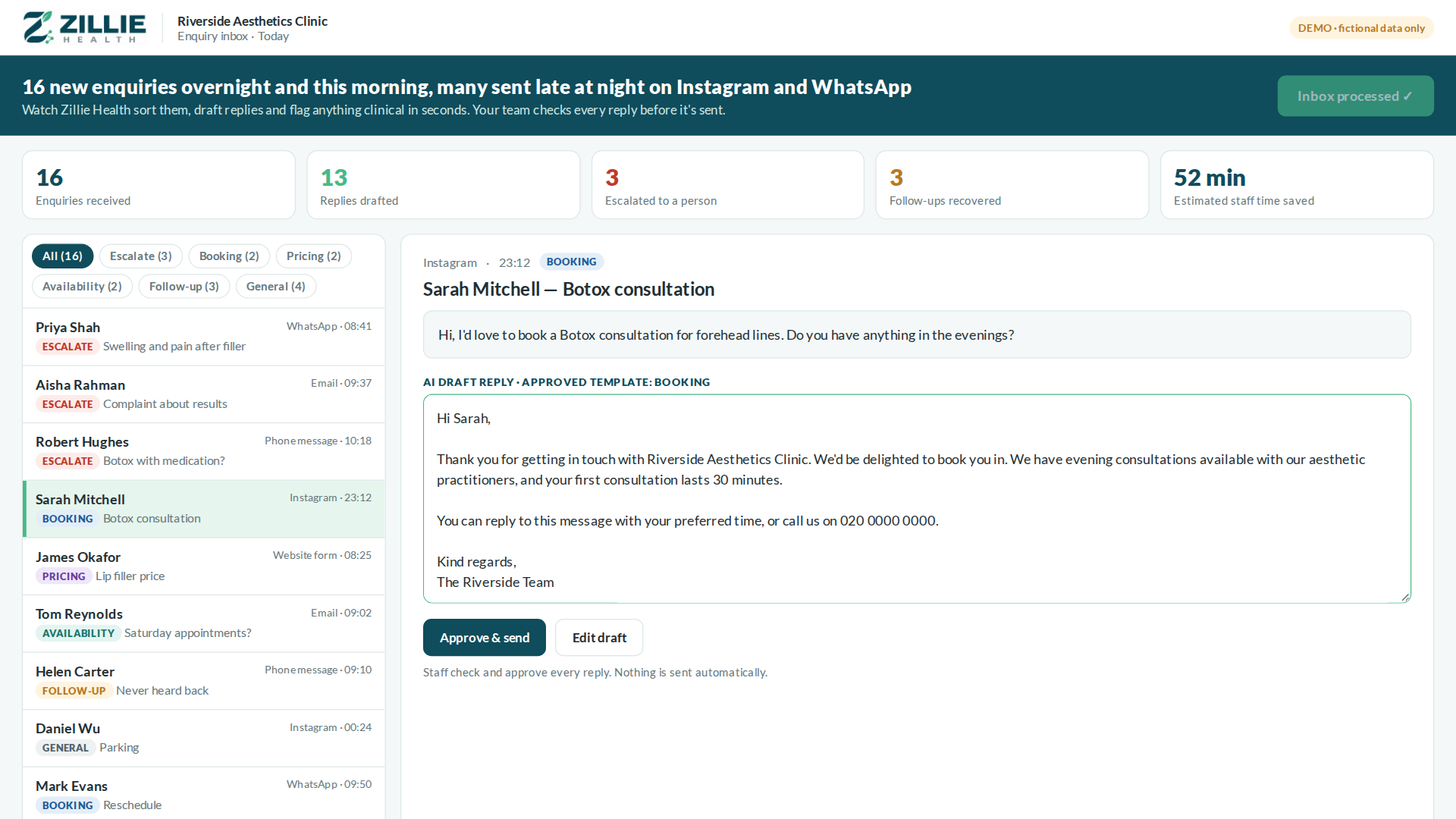The width and height of the screenshot is (1456, 819).
Task: Open Aisha Rahman's complaint email
Action: [204, 394]
